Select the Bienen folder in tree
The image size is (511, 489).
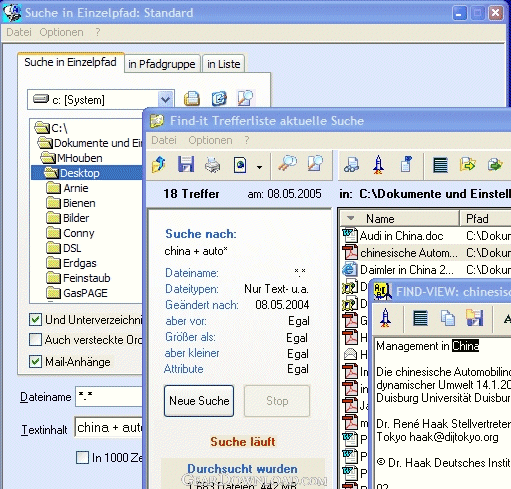tap(79, 203)
